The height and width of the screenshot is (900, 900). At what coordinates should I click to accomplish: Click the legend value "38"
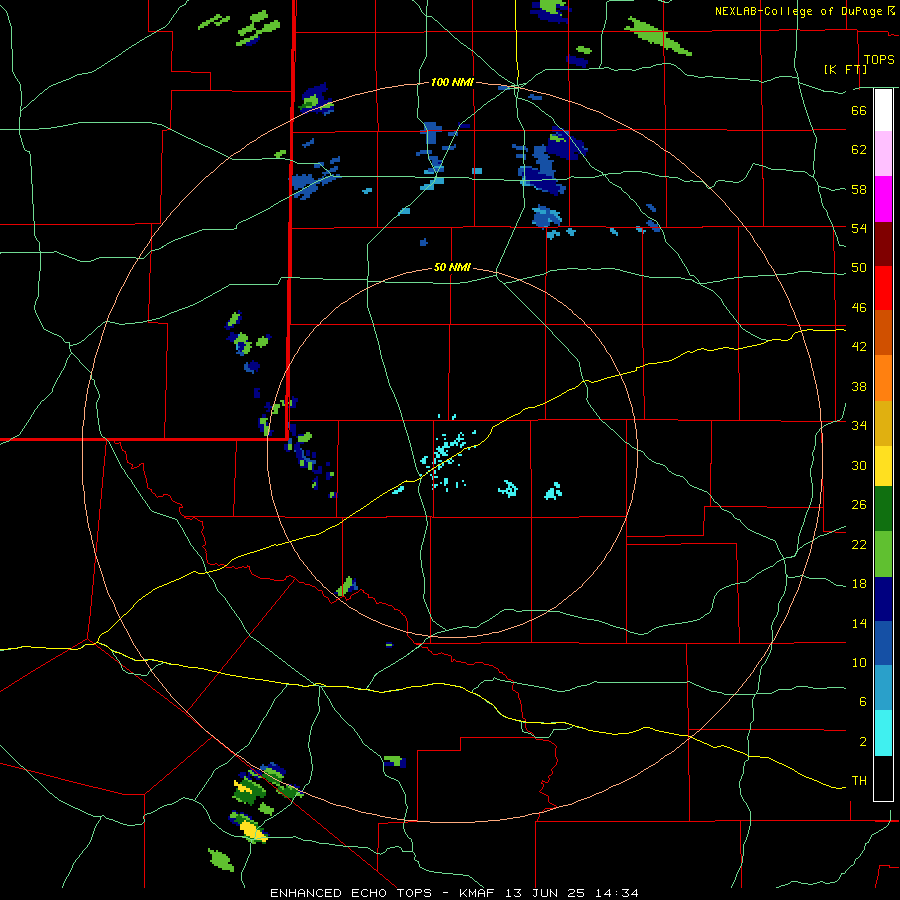click(x=859, y=386)
